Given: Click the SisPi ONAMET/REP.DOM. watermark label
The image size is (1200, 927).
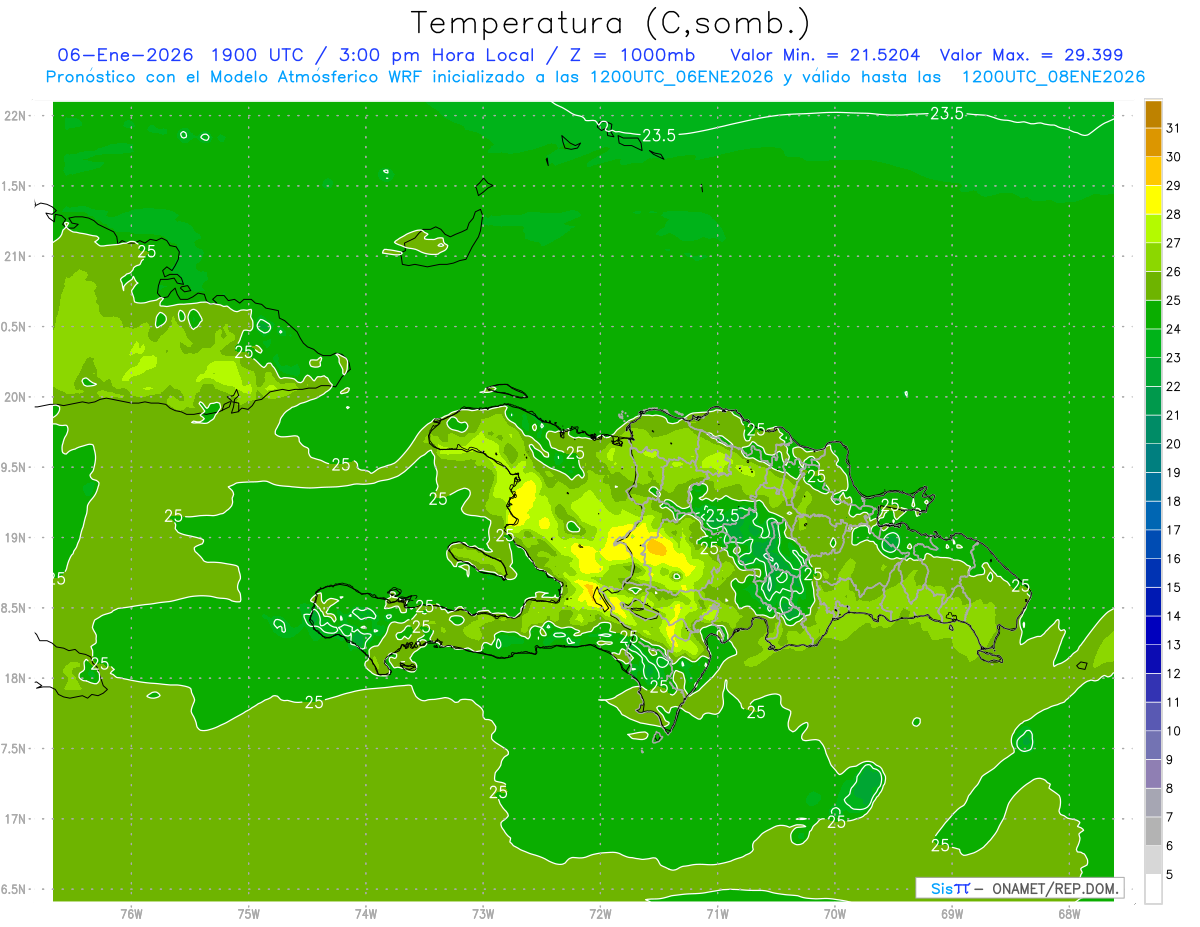Looking at the screenshot, I should (1020, 888).
